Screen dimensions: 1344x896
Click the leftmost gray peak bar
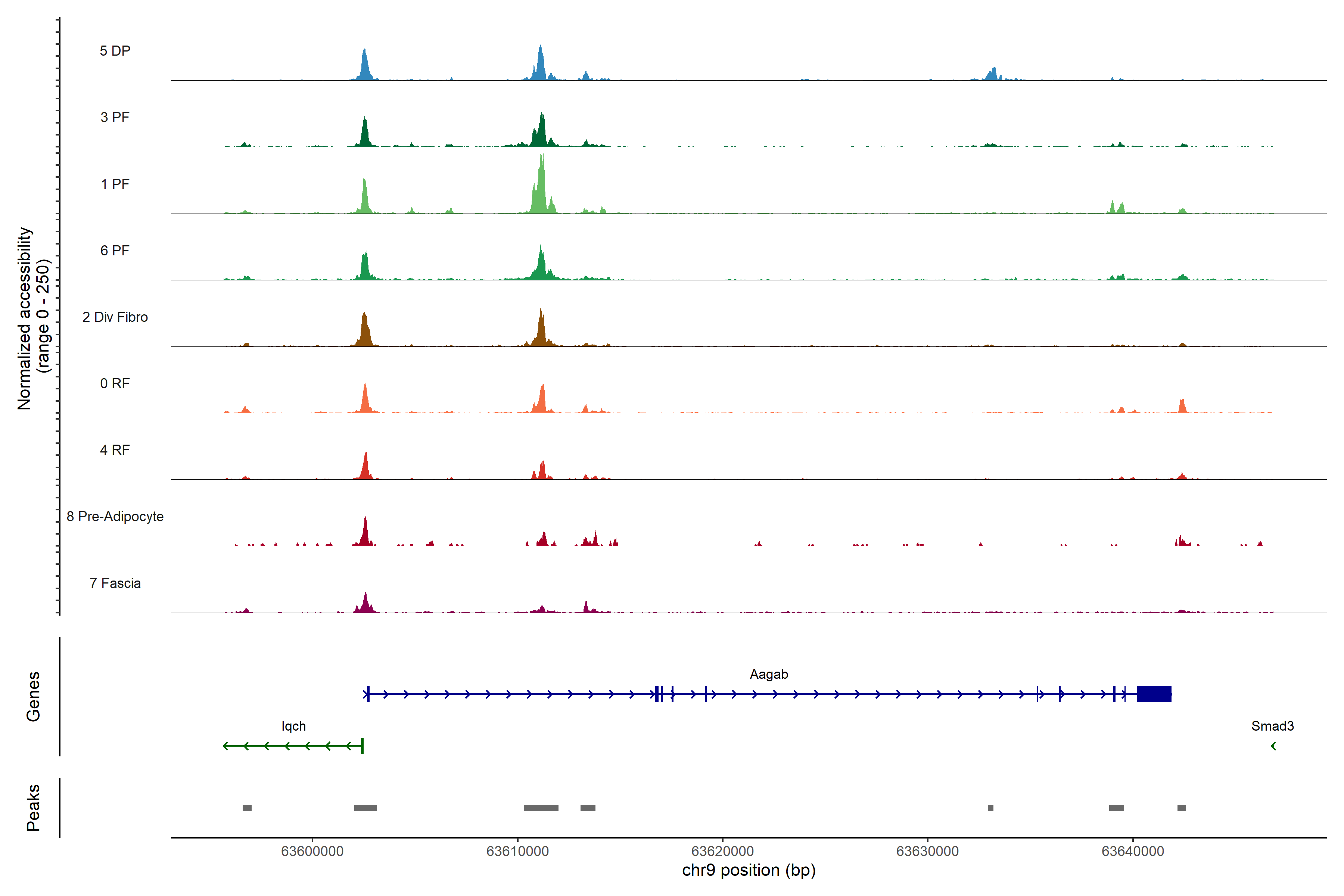pyautogui.click(x=247, y=808)
